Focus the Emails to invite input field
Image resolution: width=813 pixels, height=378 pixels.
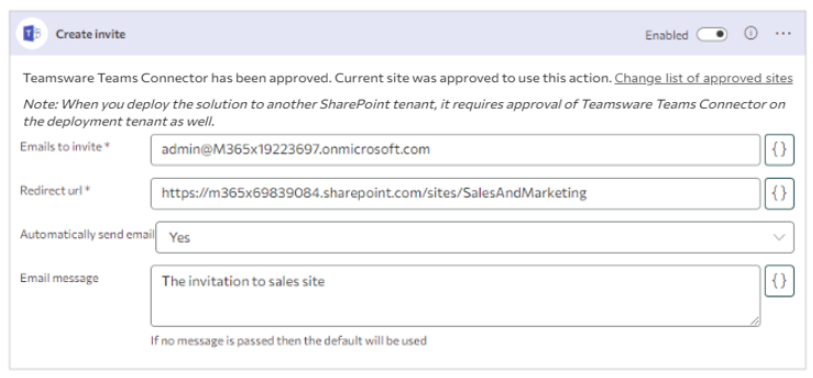coord(456,150)
